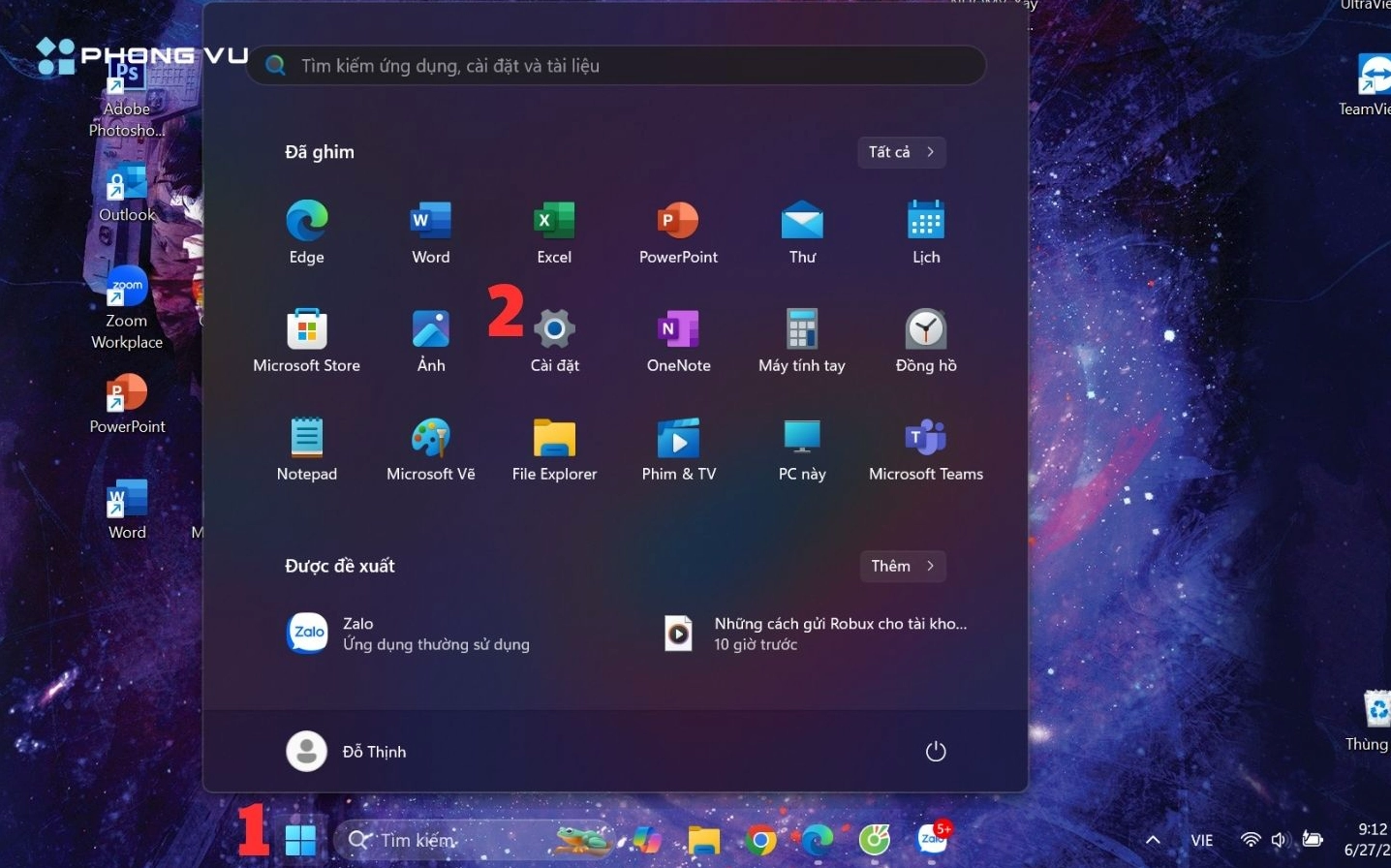Launch OneNote from pinned apps
1391x868 pixels.
coord(677,339)
